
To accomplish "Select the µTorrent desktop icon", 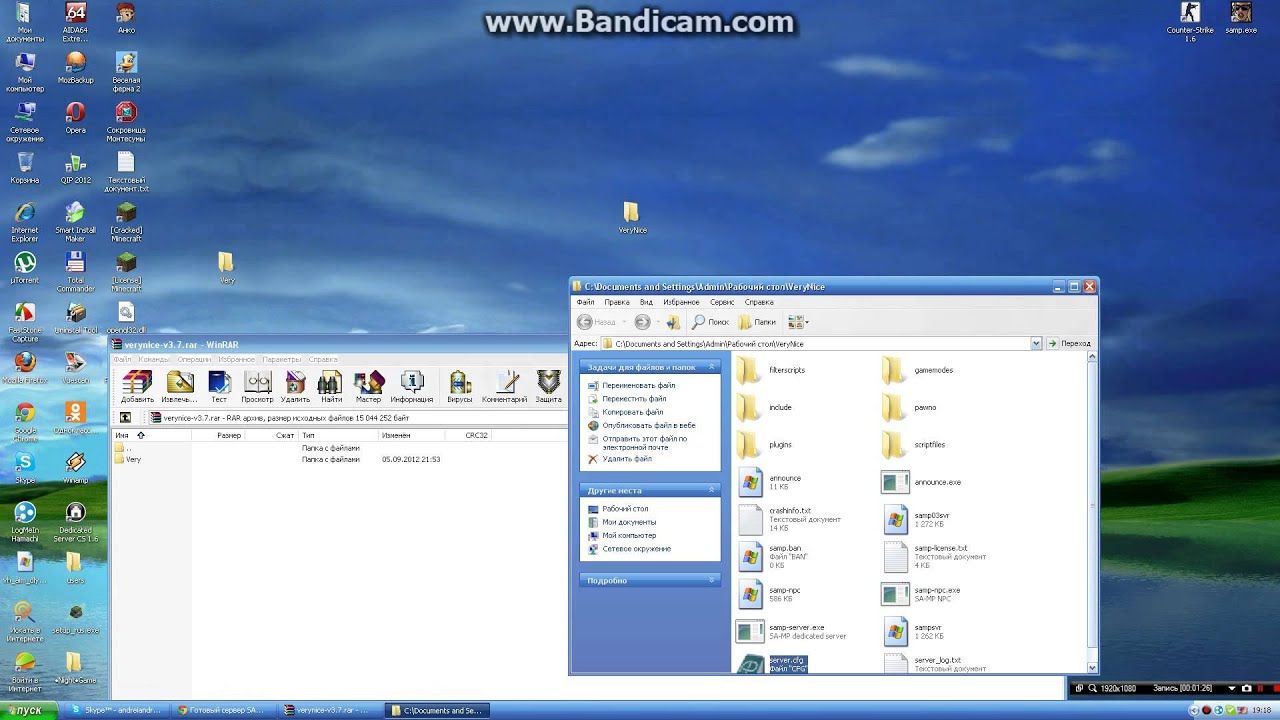I will coord(25,267).
